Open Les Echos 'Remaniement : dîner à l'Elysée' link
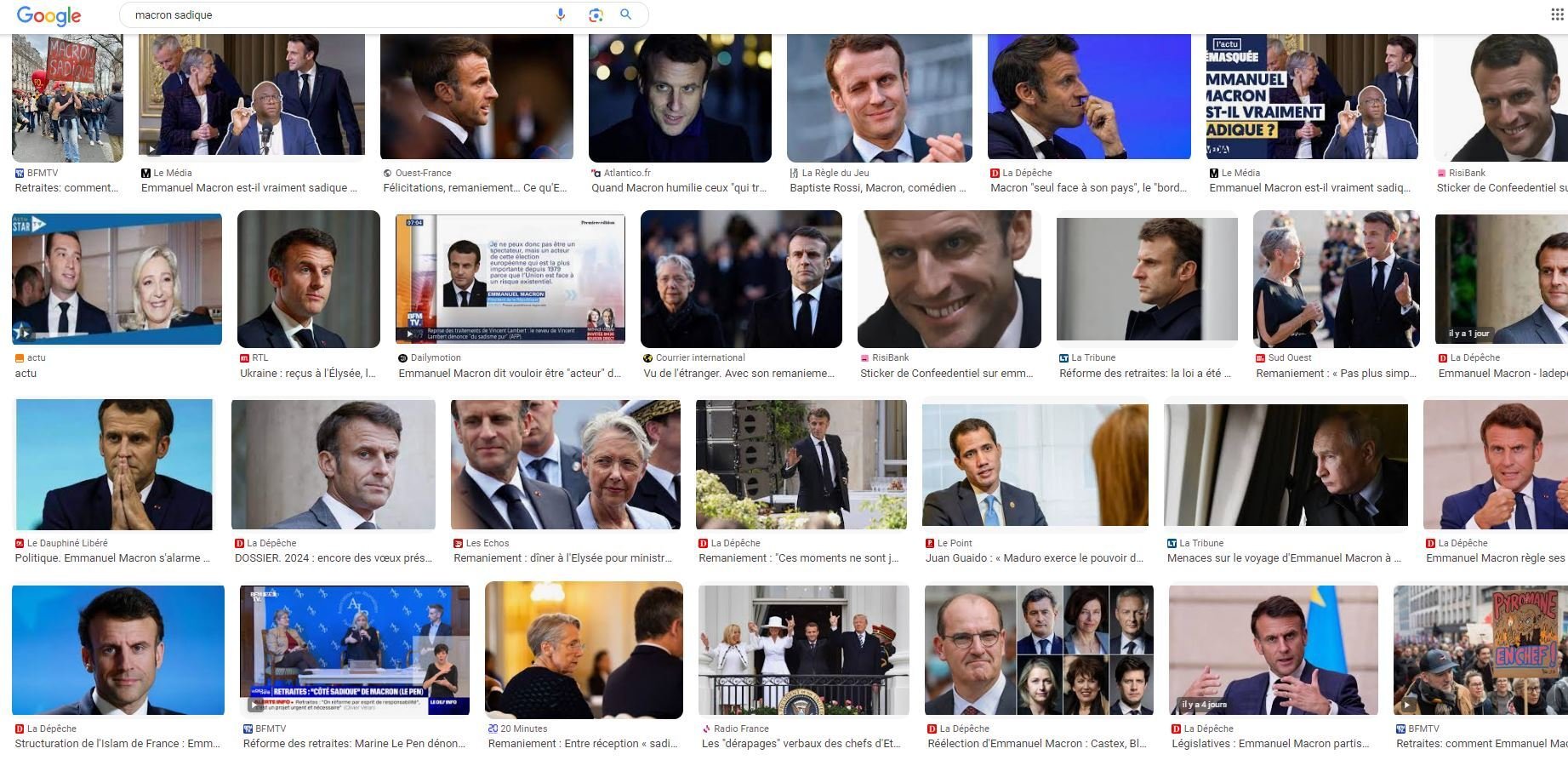This screenshot has width=1568, height=760. 563,558
